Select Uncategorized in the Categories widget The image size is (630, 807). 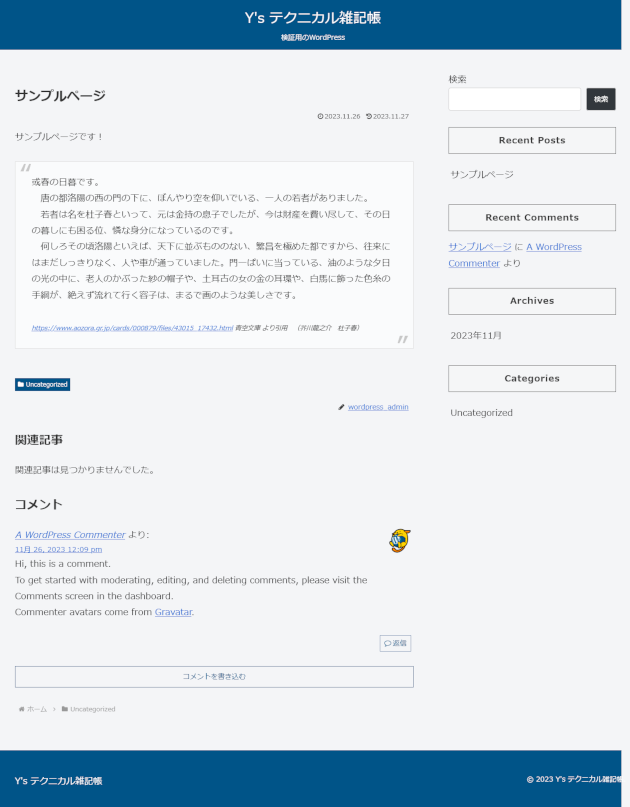(x=481, y=412)
